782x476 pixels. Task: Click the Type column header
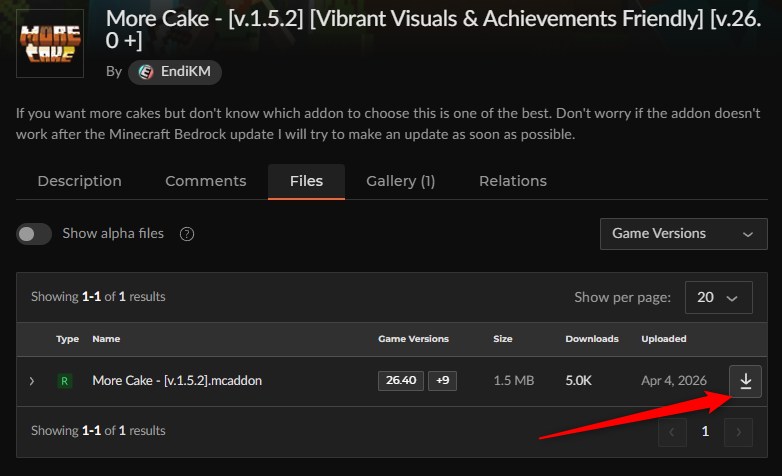(x=67, y=339)
